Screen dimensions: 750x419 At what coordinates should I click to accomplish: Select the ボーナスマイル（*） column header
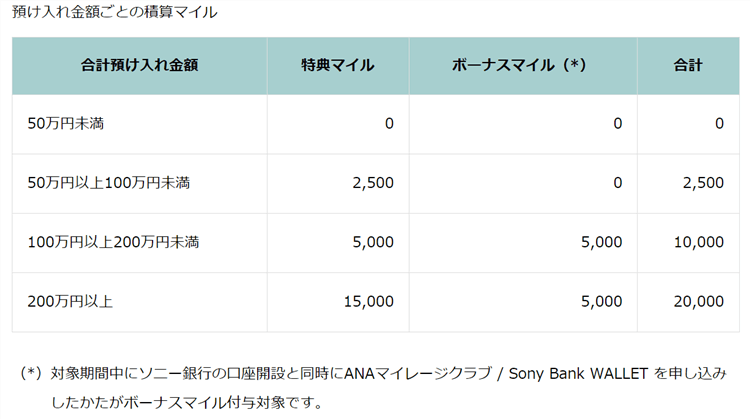coord(517,66)
